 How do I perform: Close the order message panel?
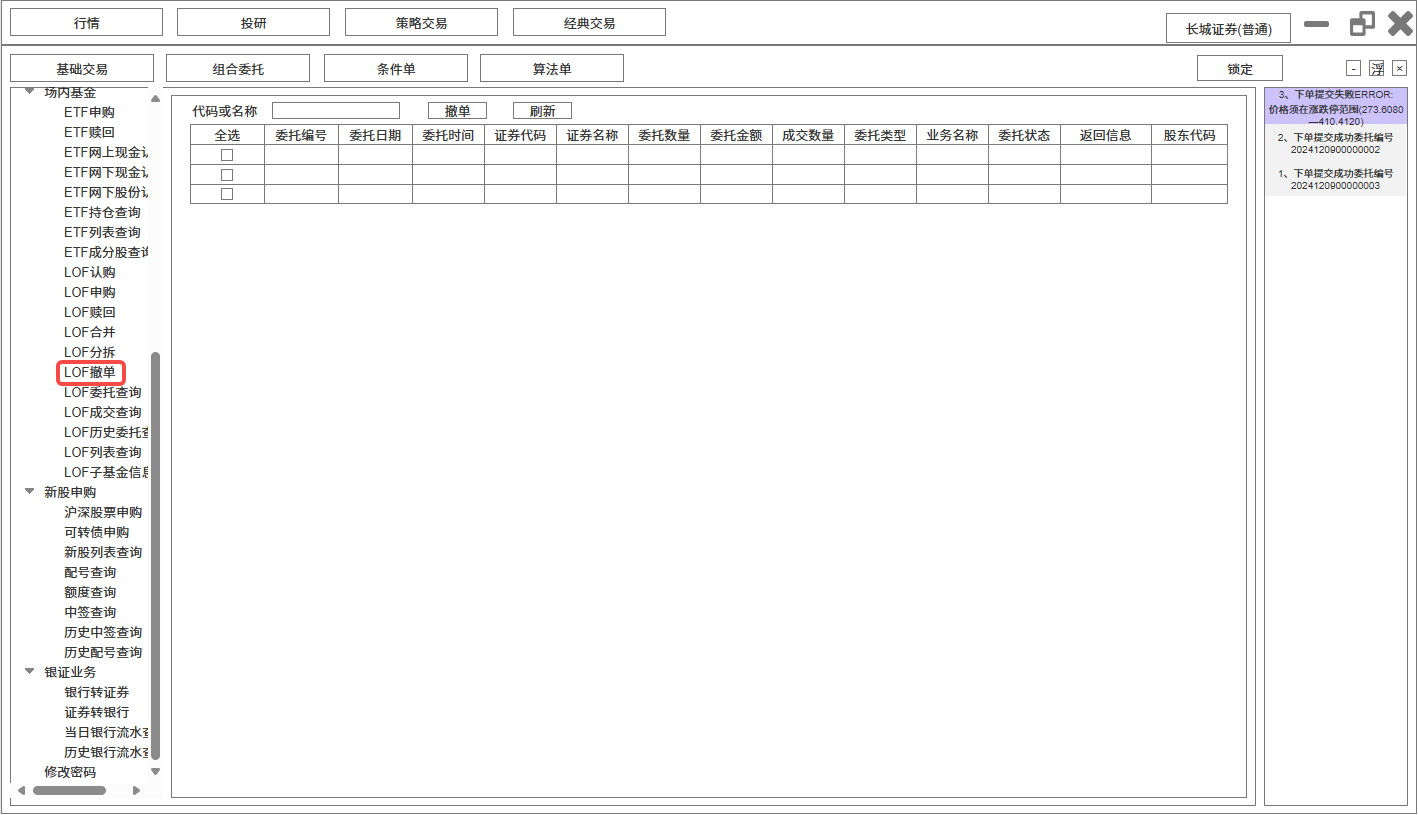tap(1400, 68)
